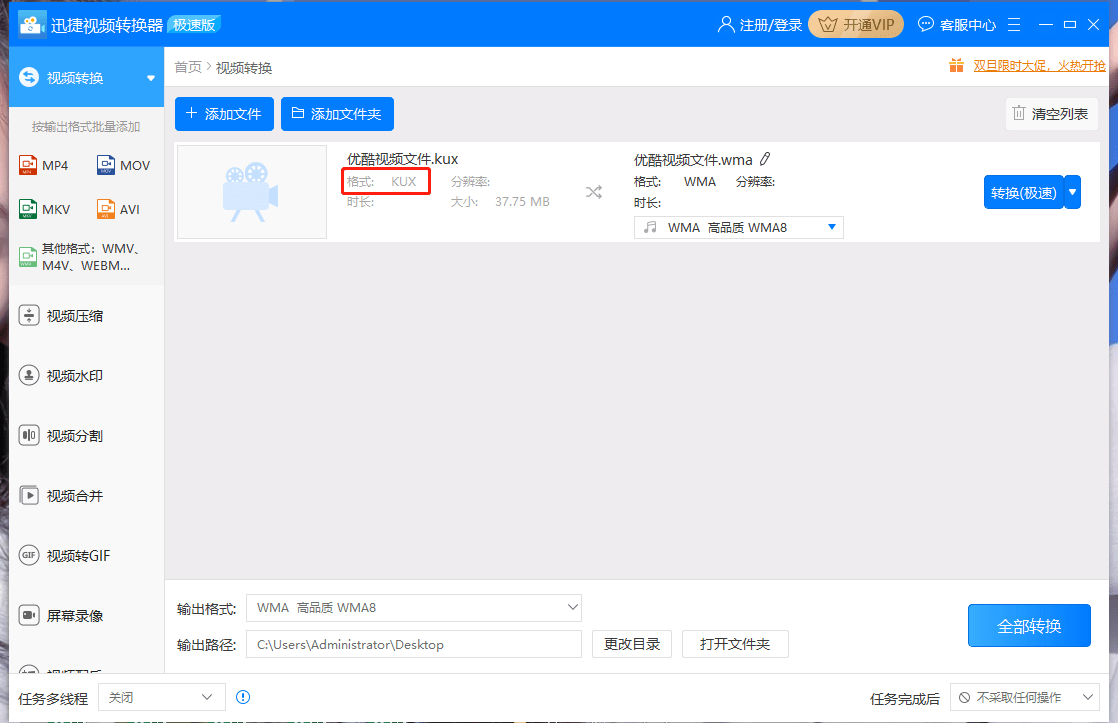Click 打开文件夹 button

(735, 644)
